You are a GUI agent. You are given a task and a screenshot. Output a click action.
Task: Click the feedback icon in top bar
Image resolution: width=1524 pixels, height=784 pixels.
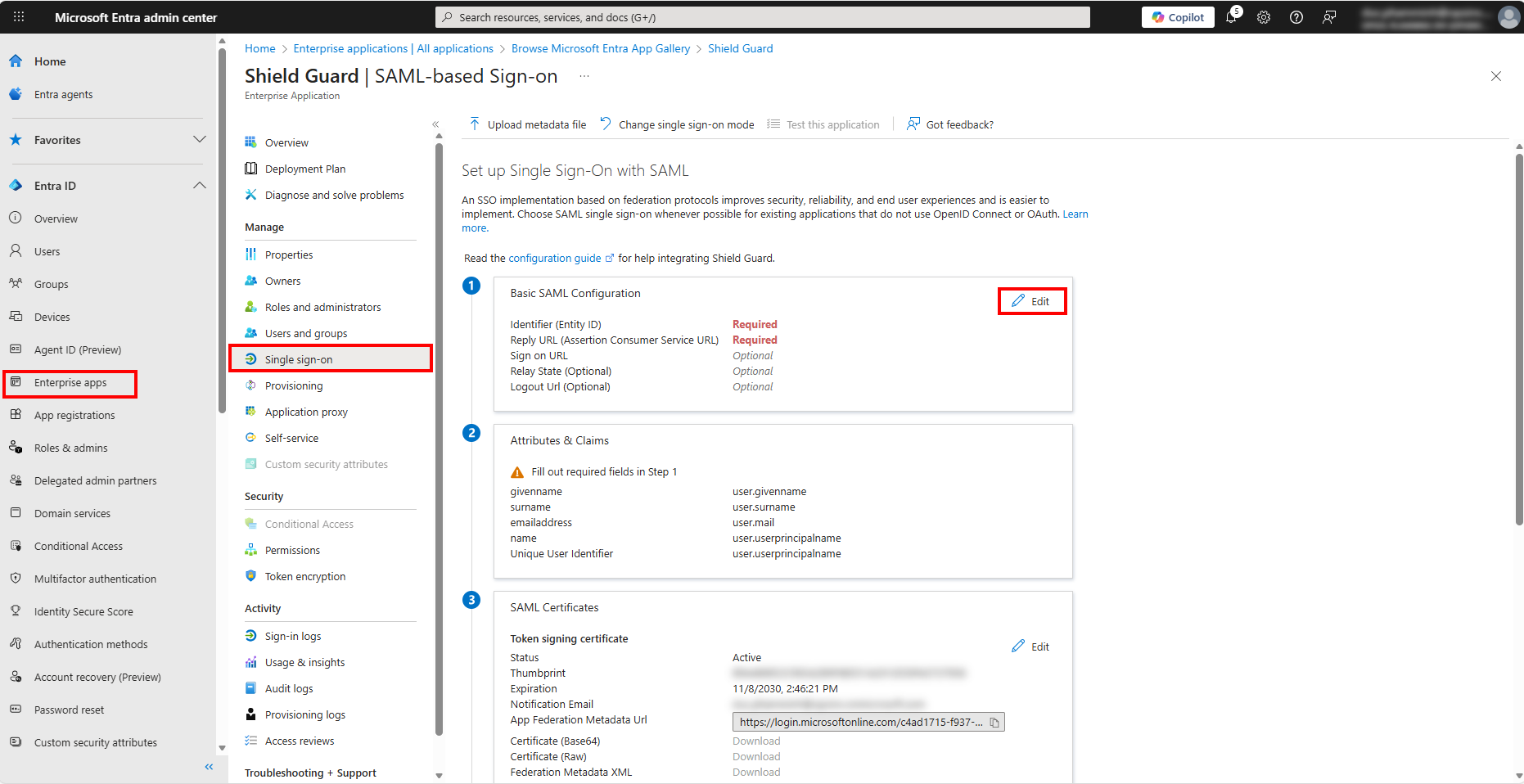[x=1329, y=17]
